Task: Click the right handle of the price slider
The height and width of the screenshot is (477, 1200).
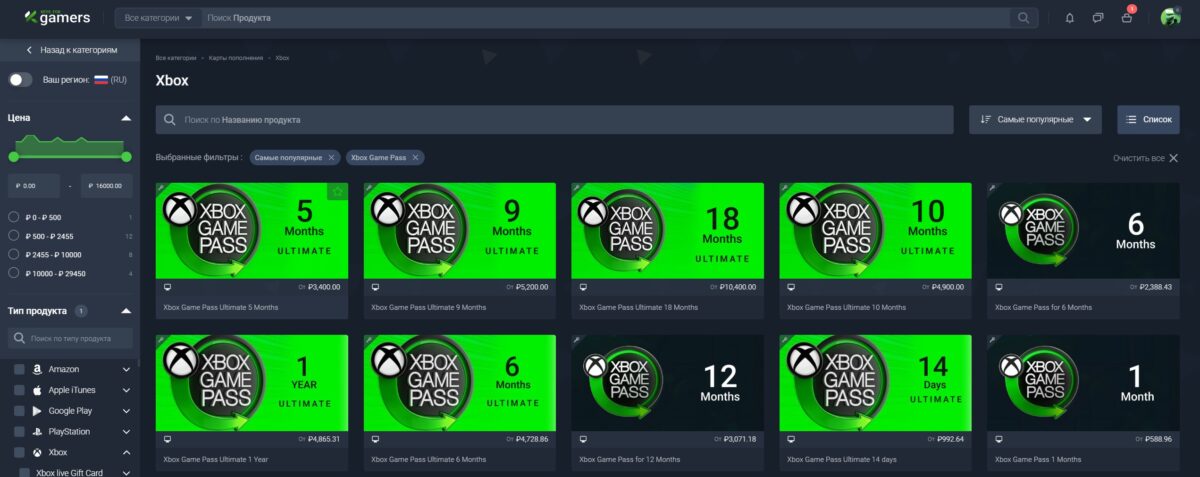Action: coord(126,157)
